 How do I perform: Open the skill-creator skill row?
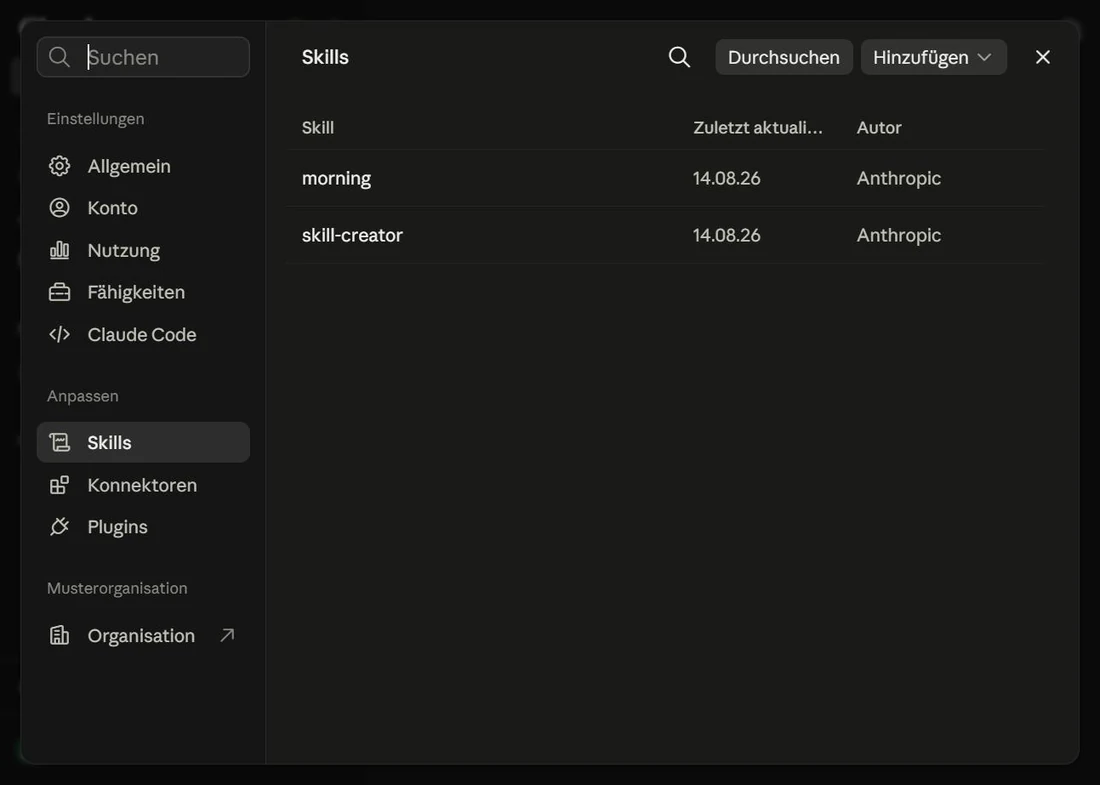click(665, 235)
